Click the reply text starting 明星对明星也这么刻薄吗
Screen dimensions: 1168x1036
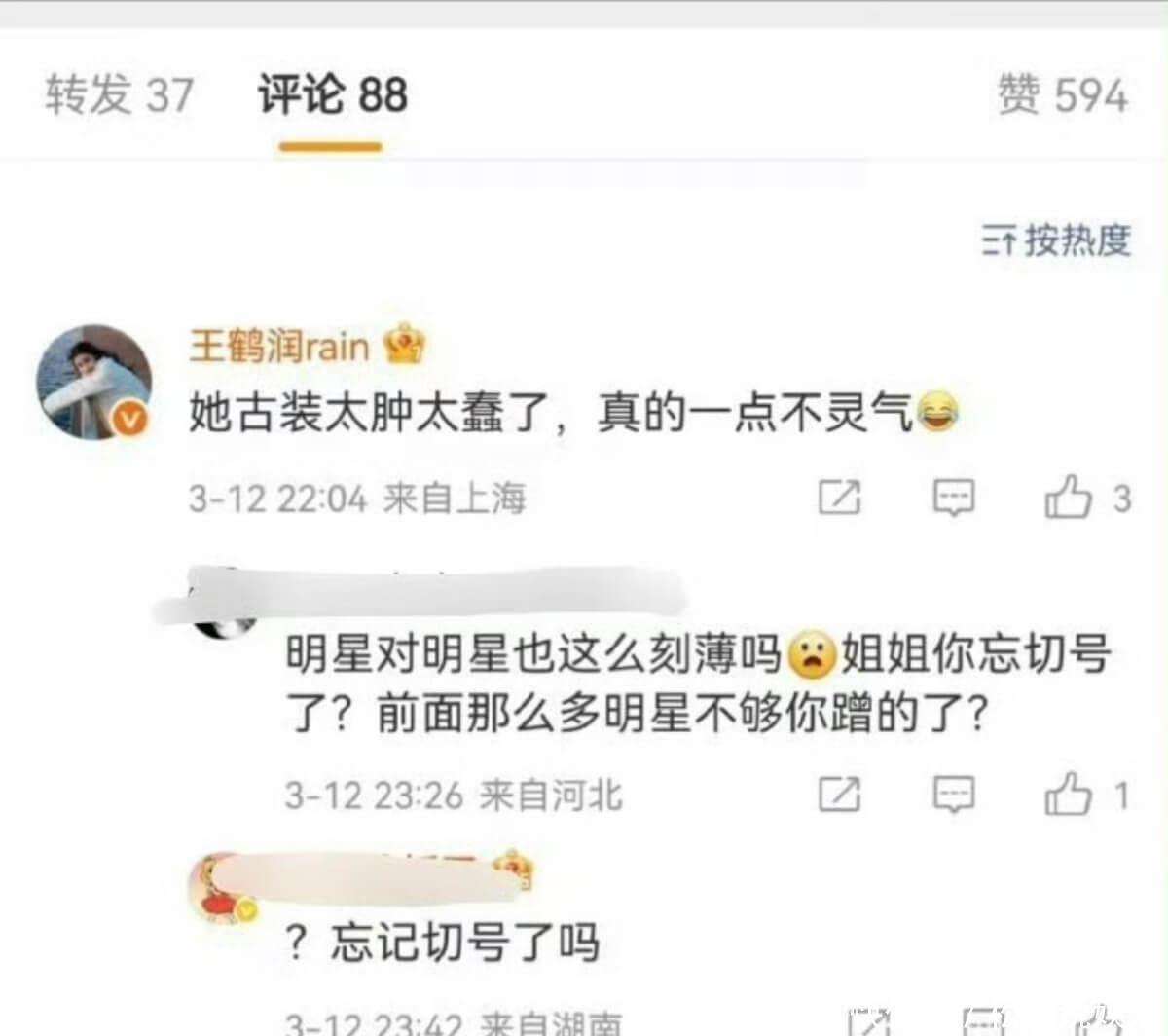[697, 684]
